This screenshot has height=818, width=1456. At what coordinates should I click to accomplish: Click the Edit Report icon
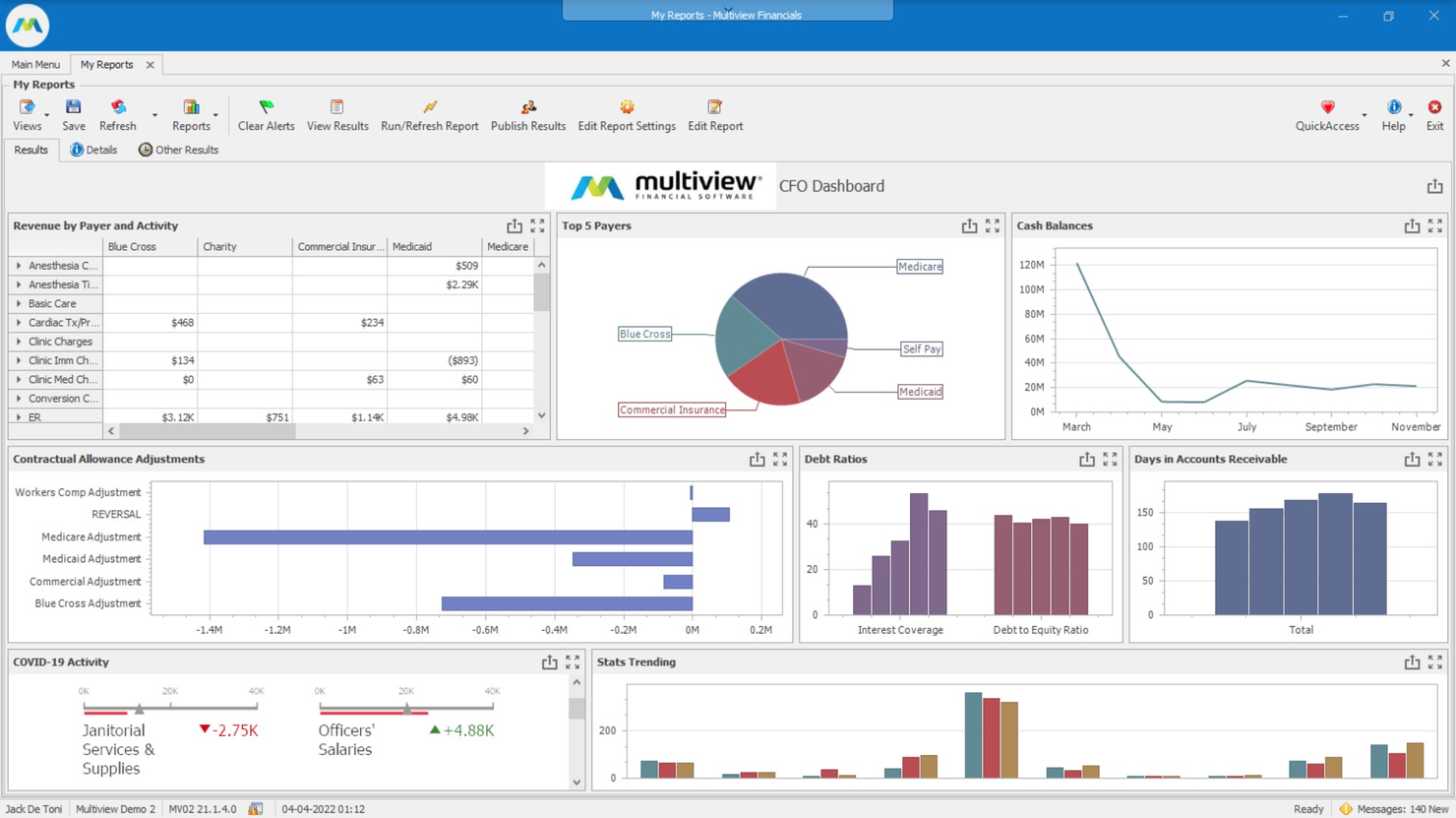714,106
